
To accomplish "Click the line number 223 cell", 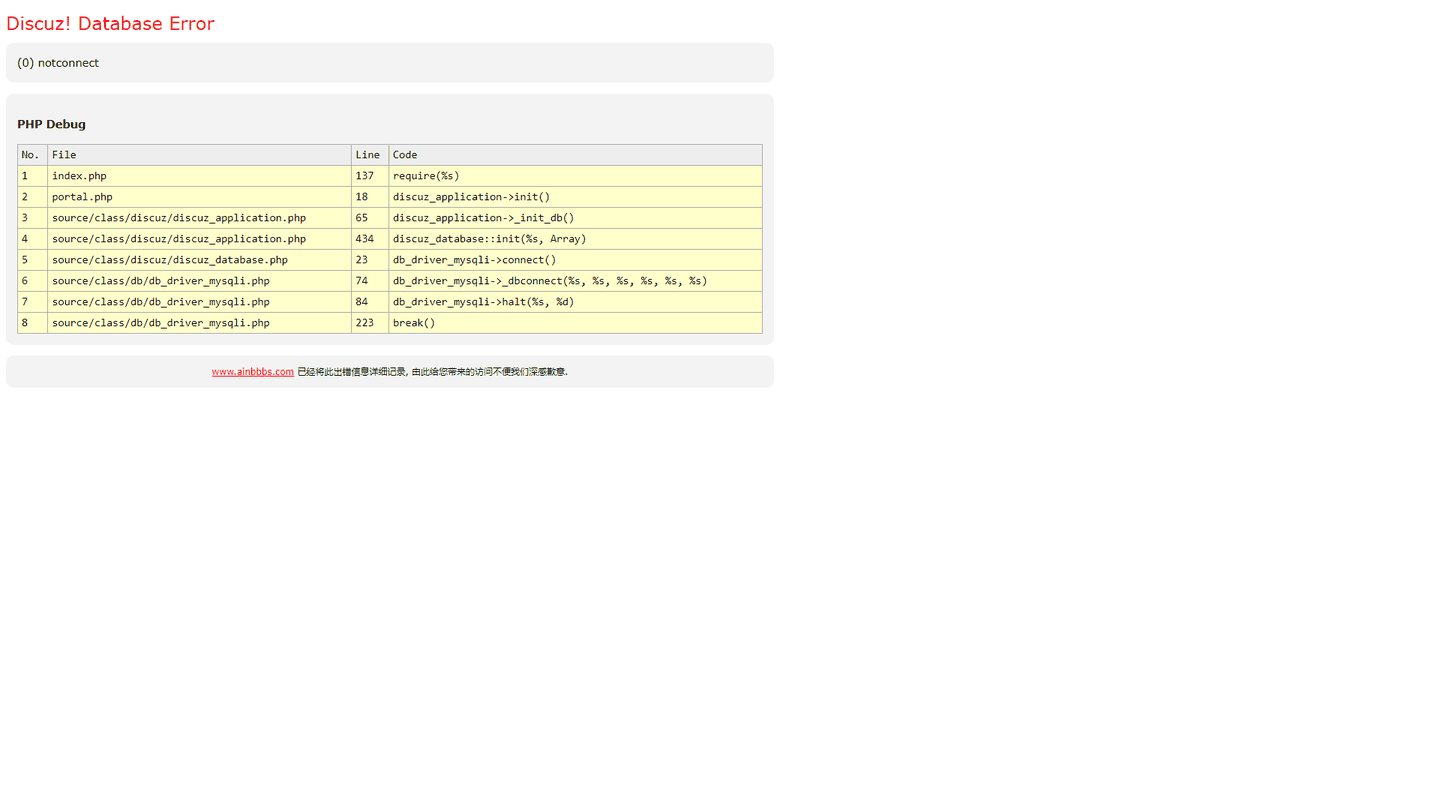I will click(x=369, y=323).
